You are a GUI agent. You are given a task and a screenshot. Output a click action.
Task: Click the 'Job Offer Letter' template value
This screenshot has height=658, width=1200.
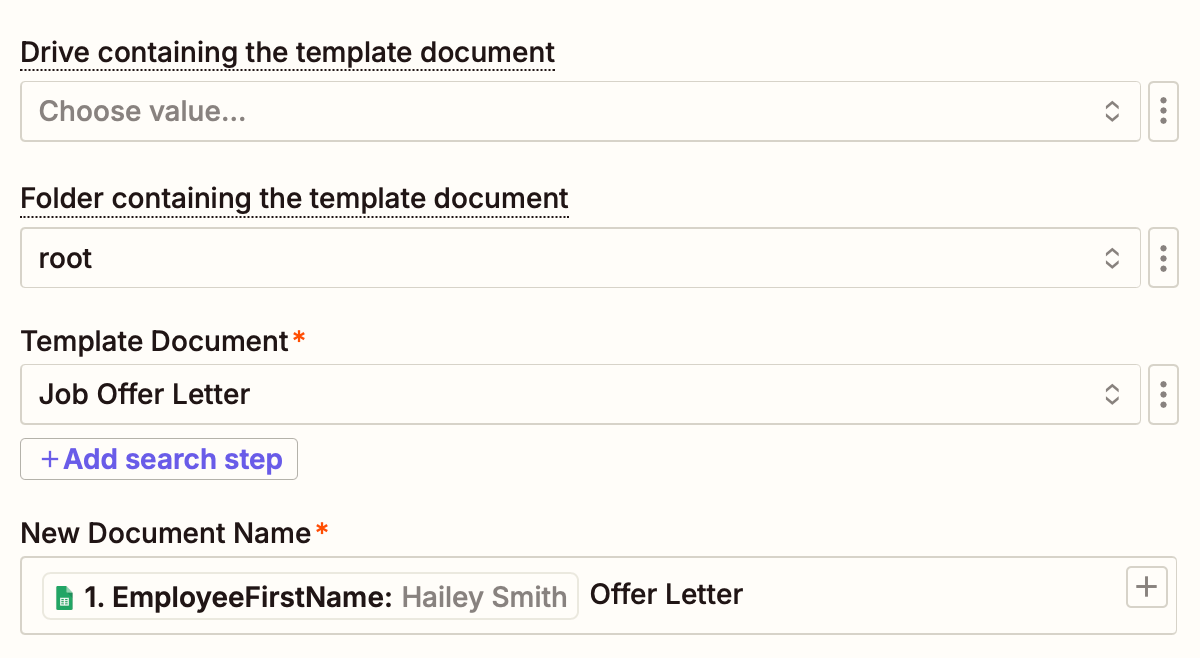click(x=144, y=394)
